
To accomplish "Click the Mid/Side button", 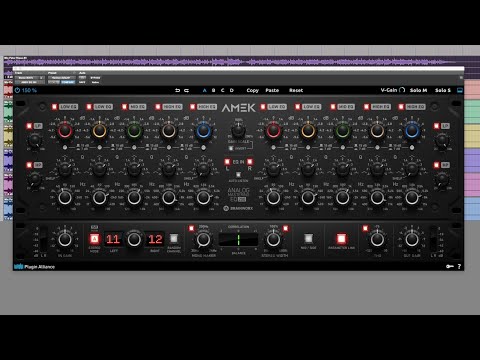I will coord(308,238).
